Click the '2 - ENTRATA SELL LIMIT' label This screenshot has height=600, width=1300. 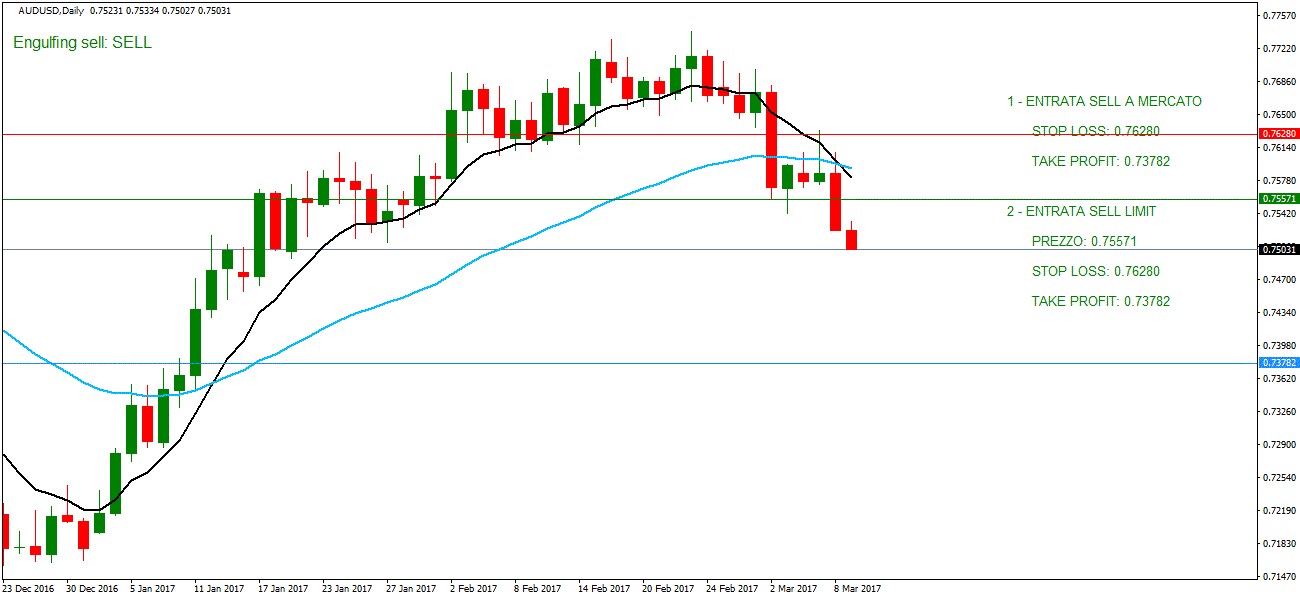1081,211
